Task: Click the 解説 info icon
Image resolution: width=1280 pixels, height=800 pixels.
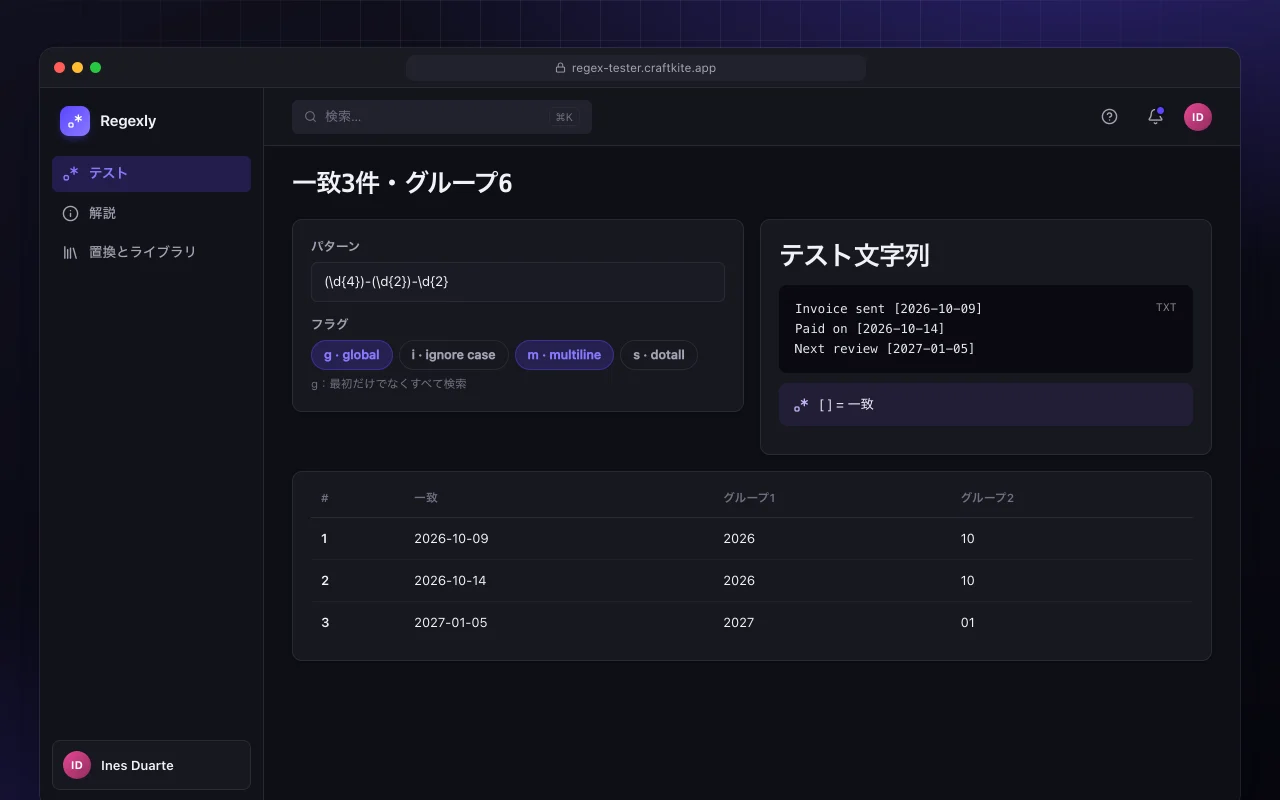Action: pyautogui.click(x=71, y=213)
